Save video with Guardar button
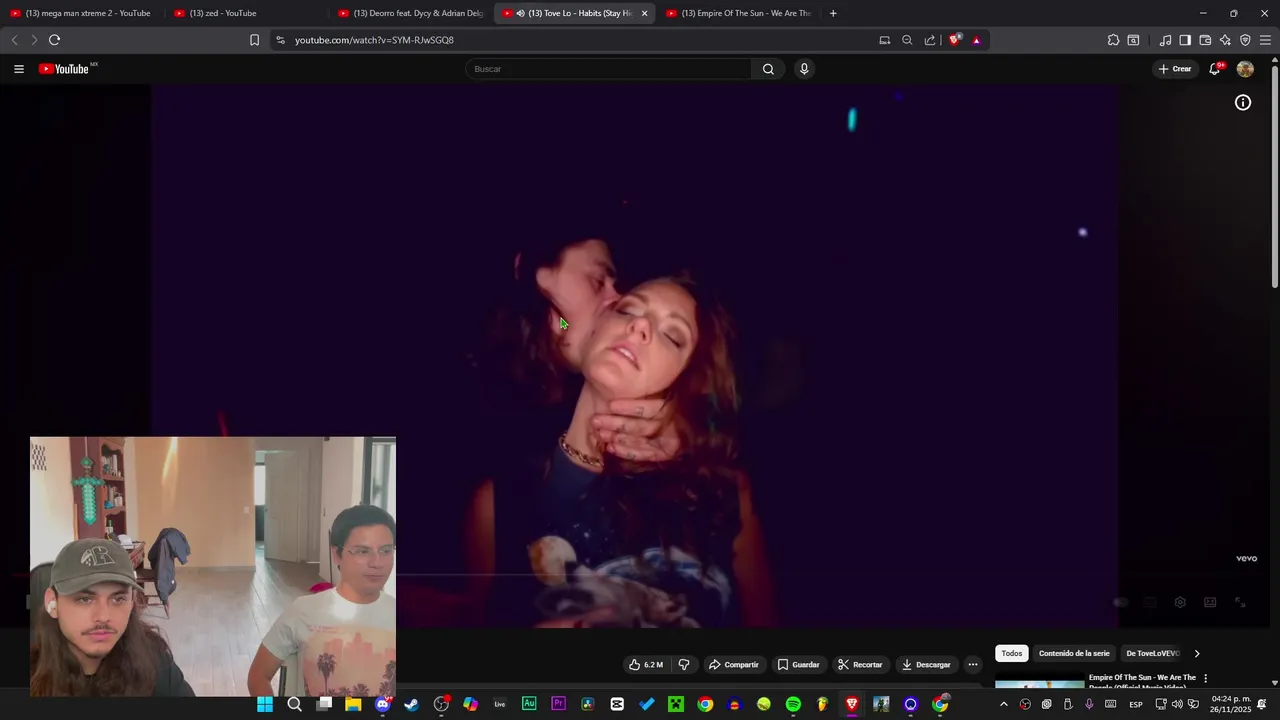 pyautogui.click(x=798, y=665)
